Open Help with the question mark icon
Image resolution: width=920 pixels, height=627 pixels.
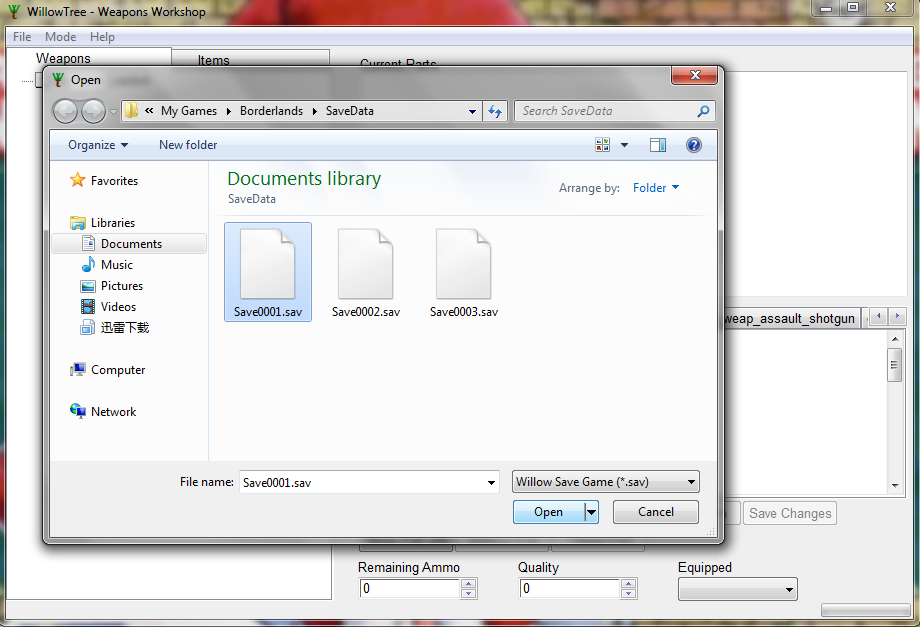[694, 145]
